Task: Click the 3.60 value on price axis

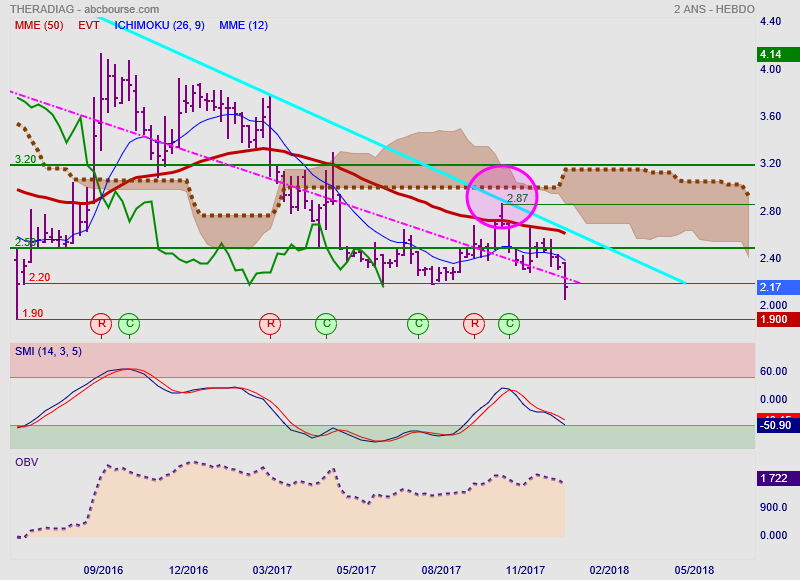Action: click(x=770, y=116)
